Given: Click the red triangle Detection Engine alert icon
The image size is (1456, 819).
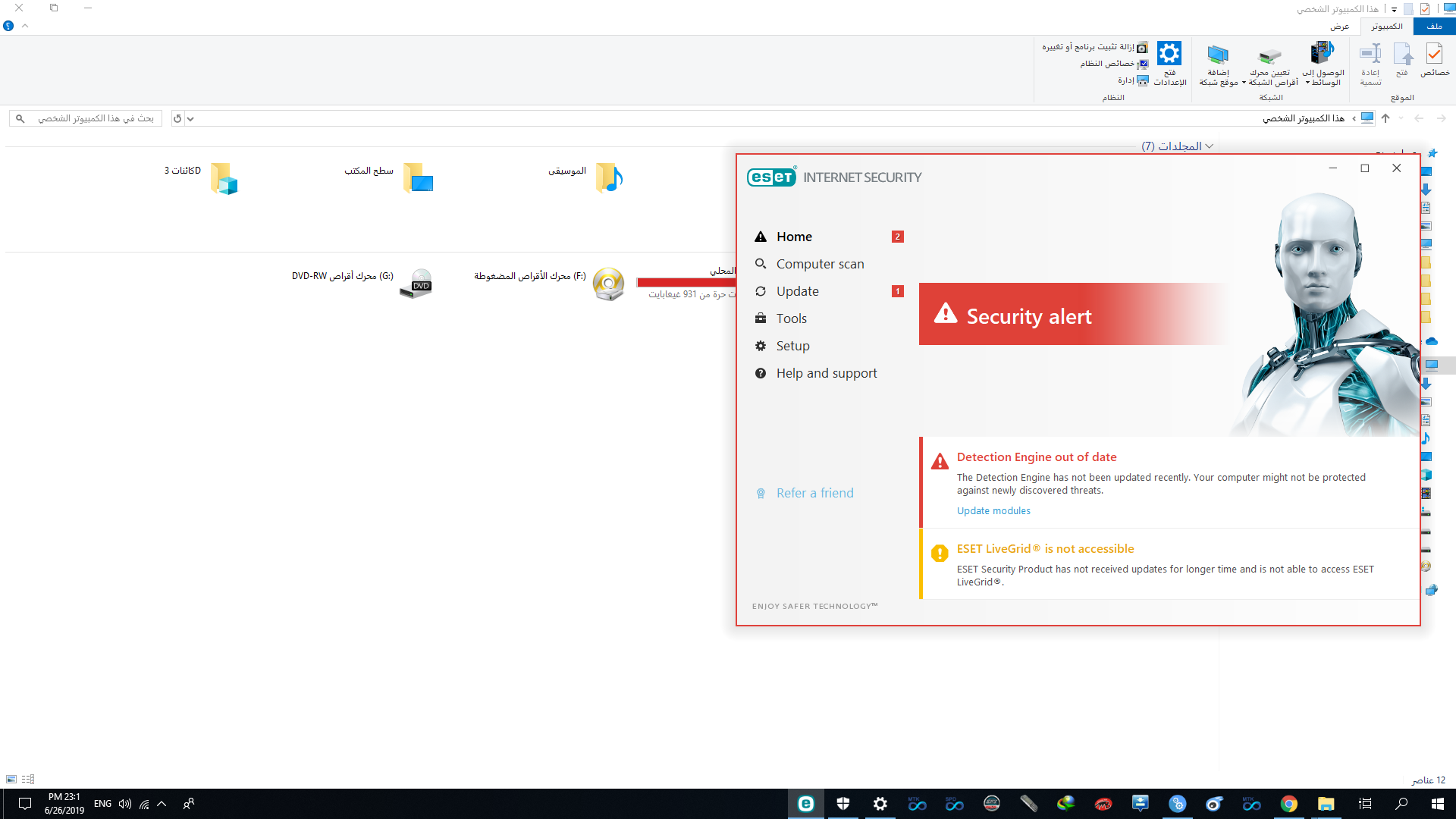Looking at the screenshot, I should click(x=940, y=461).
